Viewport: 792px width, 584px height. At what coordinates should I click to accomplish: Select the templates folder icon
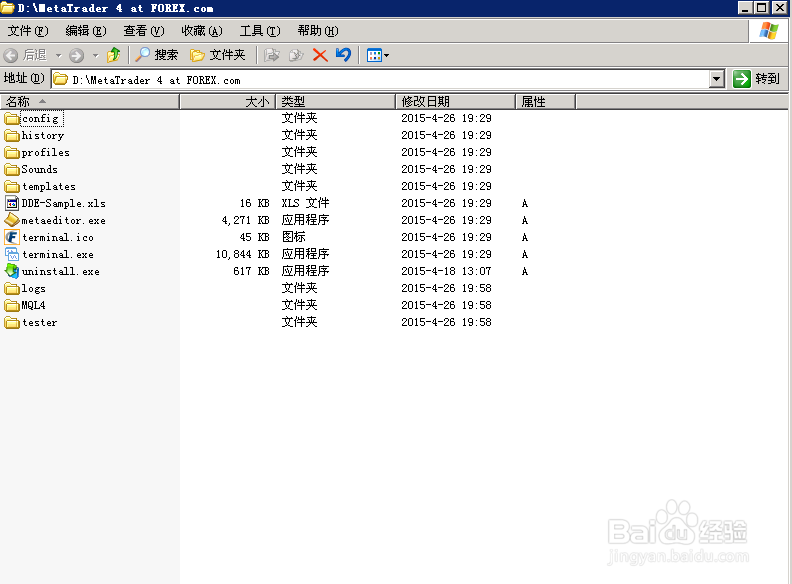(x=12, y=186)
